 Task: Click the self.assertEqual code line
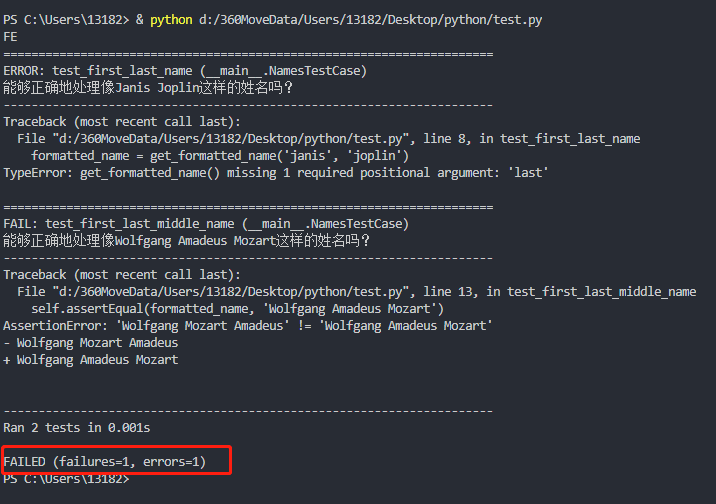[237, 309]
